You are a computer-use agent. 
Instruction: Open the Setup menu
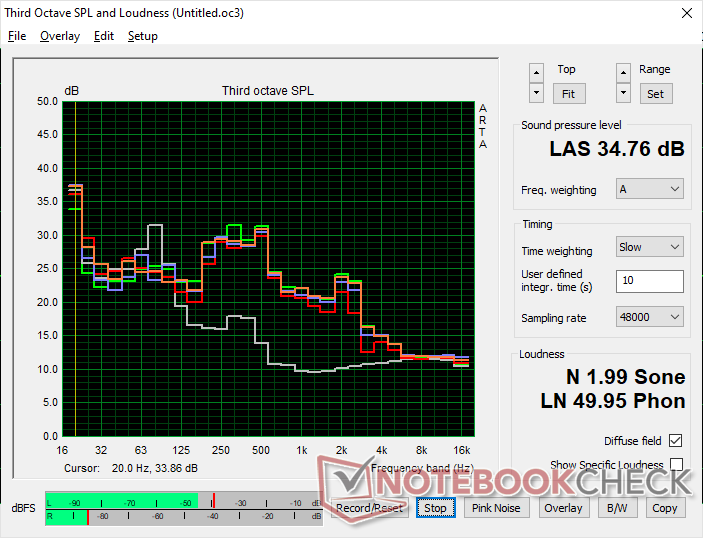tap(142, 36)
